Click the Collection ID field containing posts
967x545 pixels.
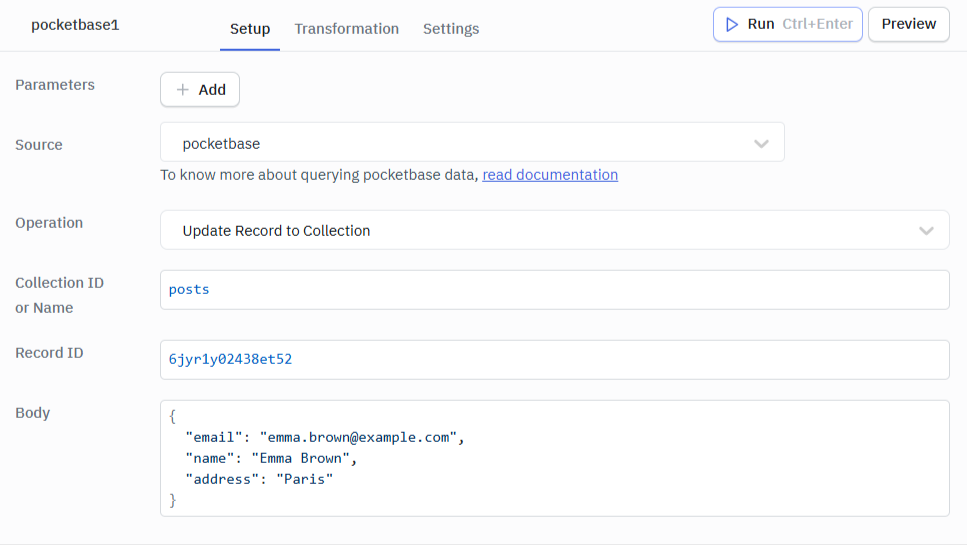click(554, 290)
